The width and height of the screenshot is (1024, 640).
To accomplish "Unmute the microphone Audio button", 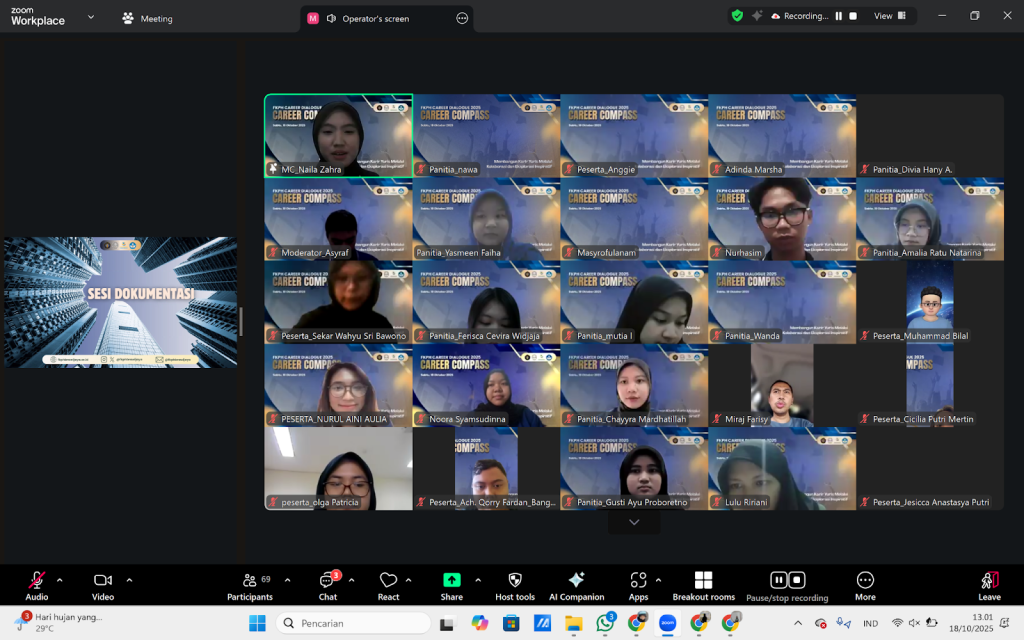I will [x=37, y=584].
